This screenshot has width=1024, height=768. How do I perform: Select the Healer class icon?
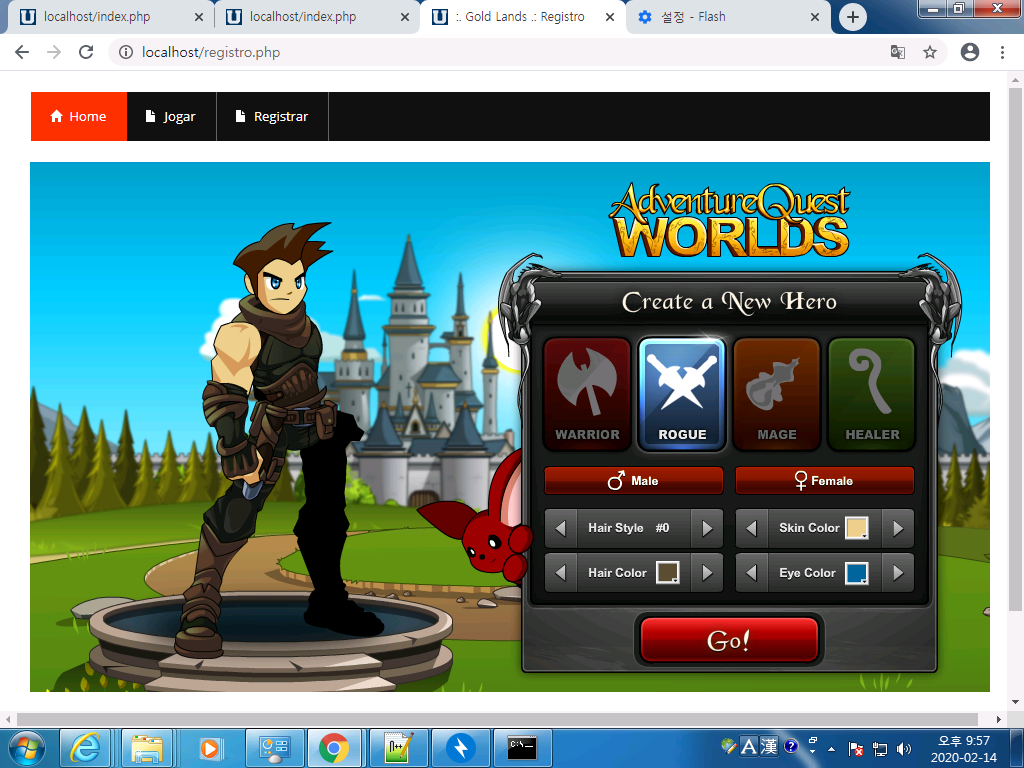[x=872, y=393]
